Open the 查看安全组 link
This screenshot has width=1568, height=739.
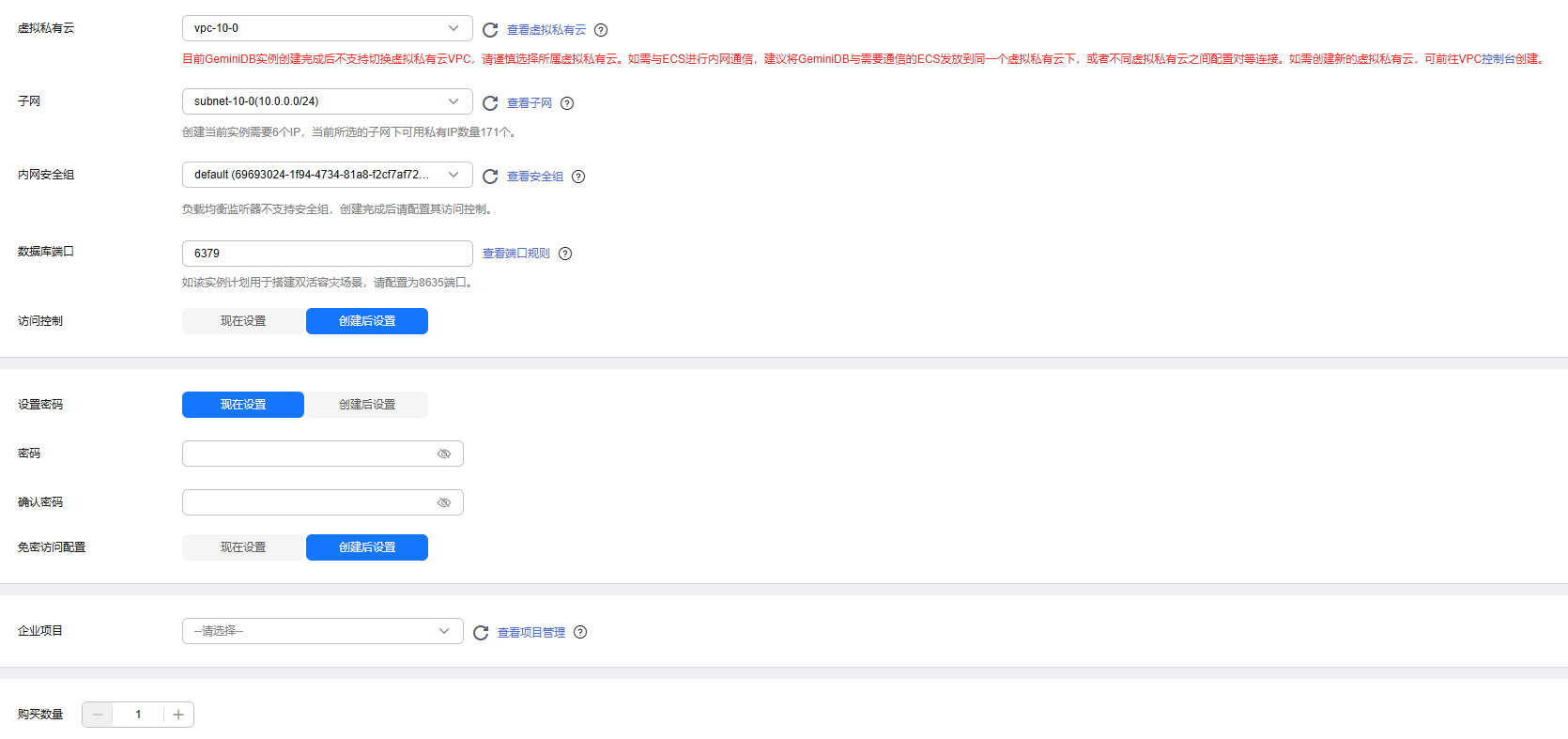click(535, 177)
